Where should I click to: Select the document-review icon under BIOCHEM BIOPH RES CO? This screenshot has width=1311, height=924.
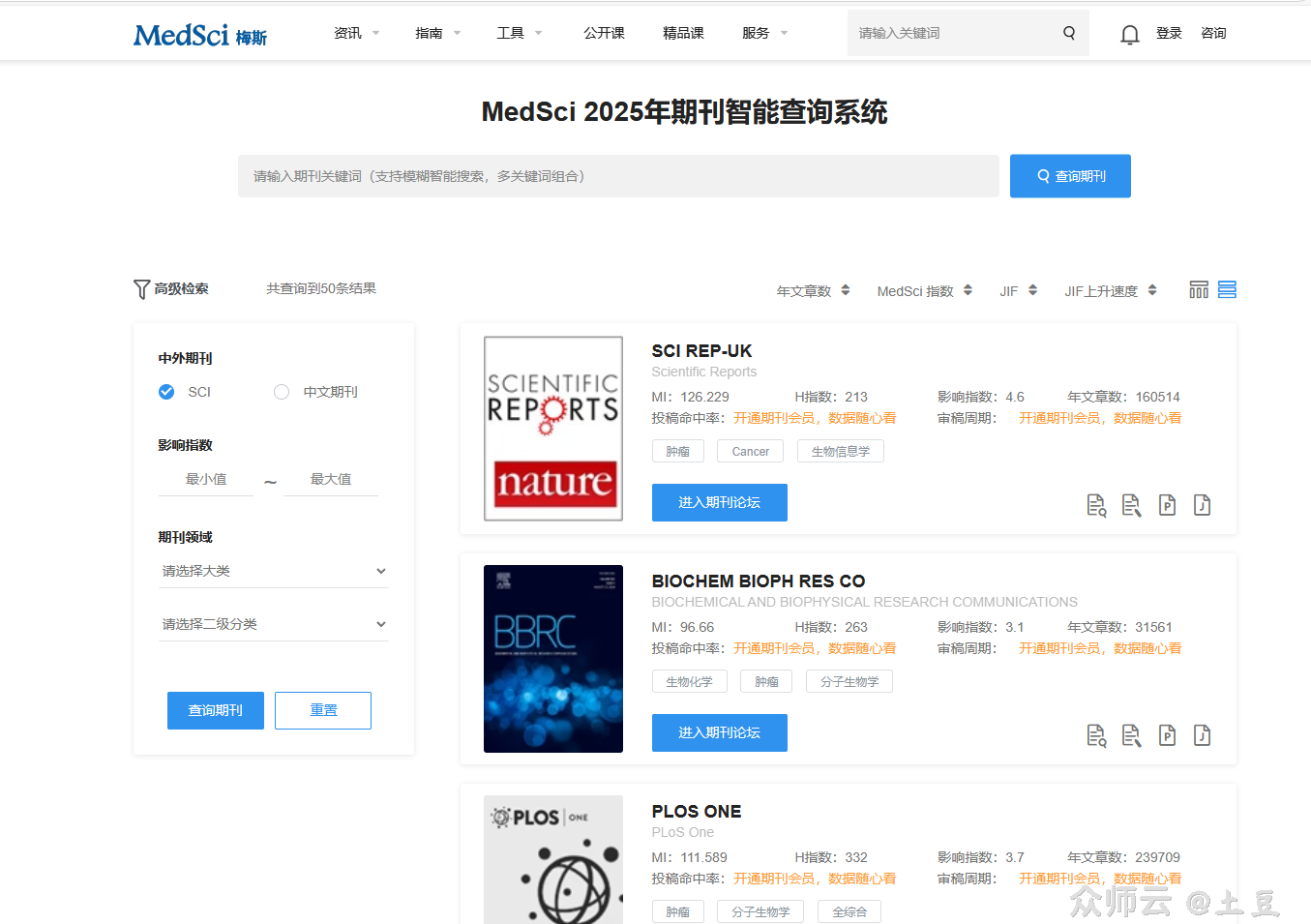coord(1131,734)
